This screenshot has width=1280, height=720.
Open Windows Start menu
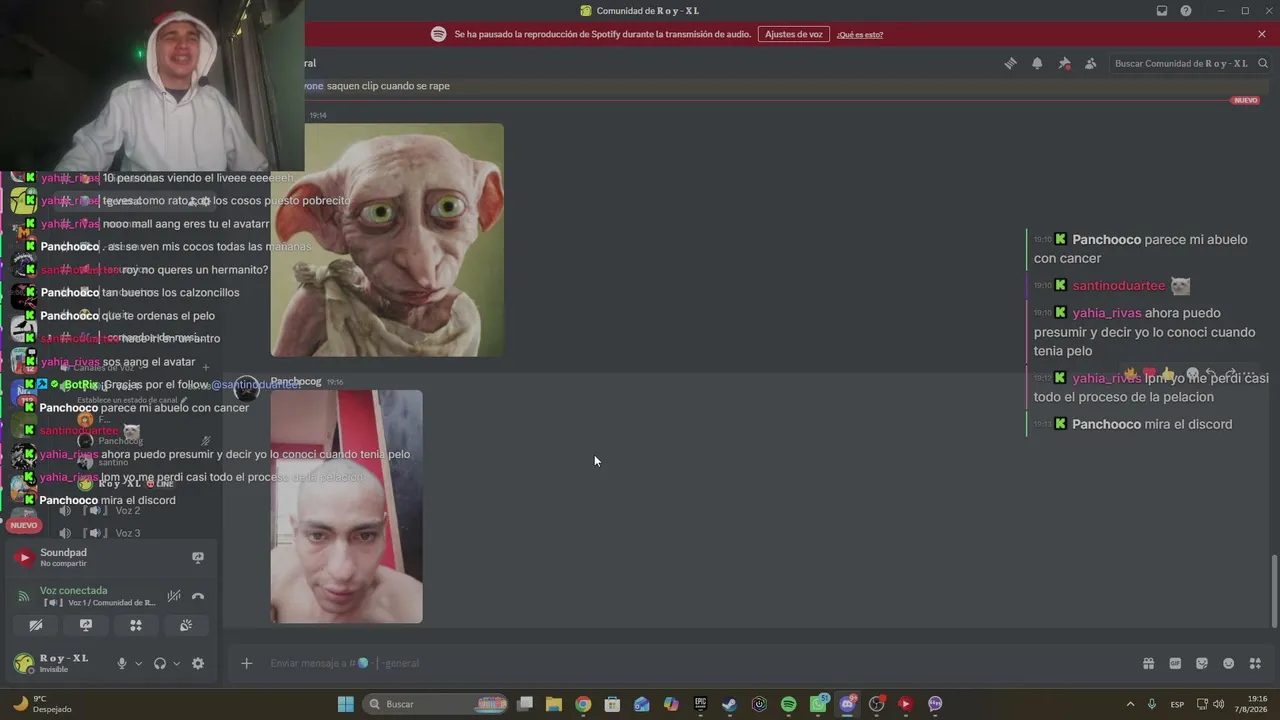(346, 704)
